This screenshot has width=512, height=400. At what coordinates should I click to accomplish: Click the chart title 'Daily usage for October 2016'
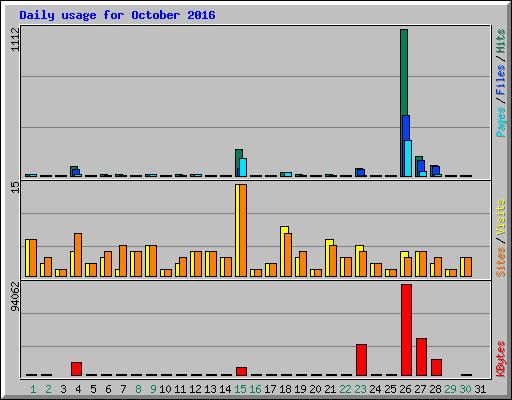pos(117,15)
